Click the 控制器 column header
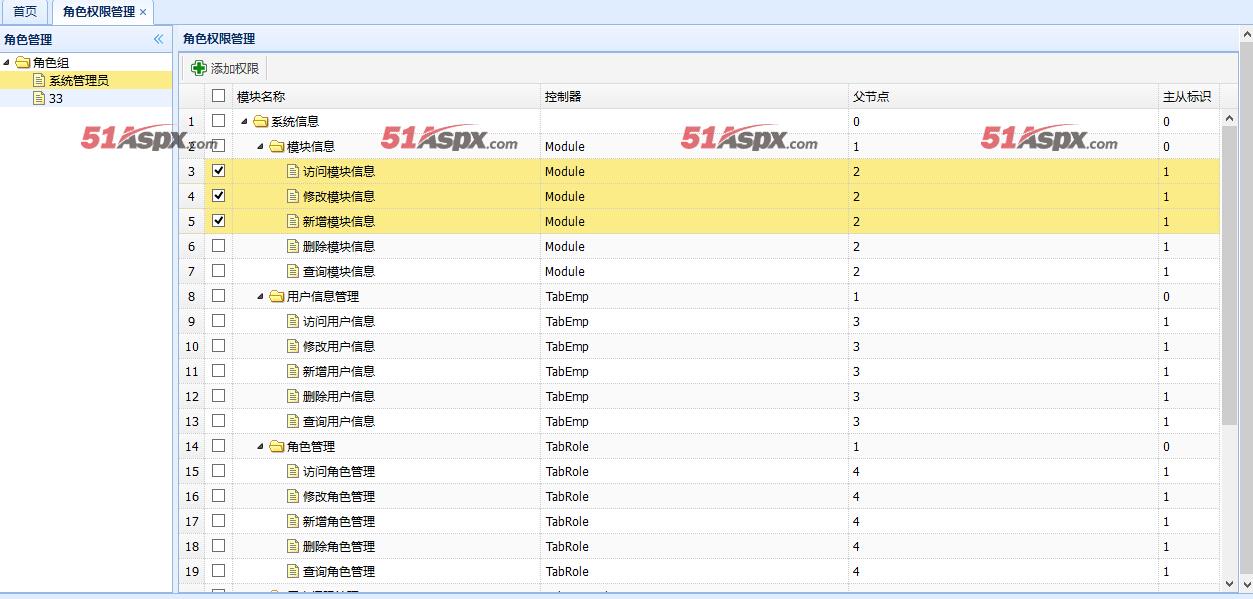 click(563, 97)
